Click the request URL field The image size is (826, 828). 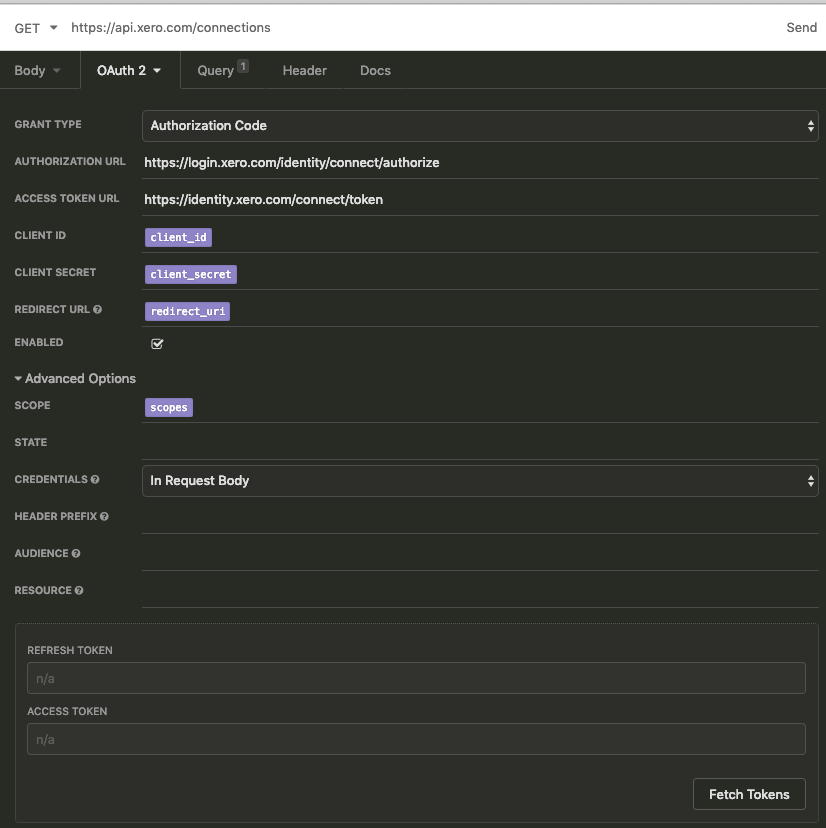tap(423, 27)
